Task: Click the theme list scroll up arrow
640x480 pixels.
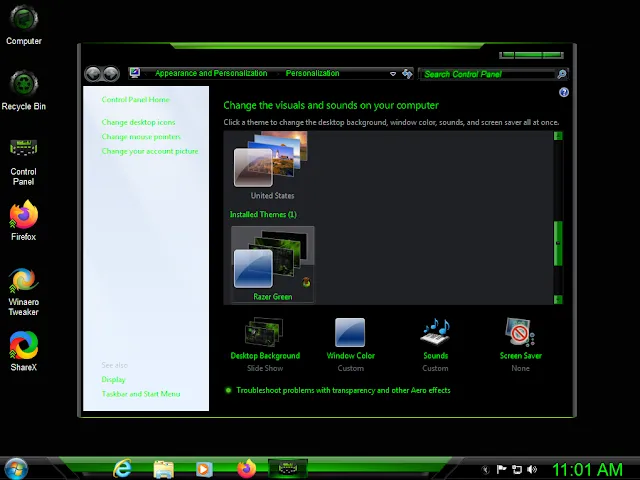Action: (x=558, y=136)
